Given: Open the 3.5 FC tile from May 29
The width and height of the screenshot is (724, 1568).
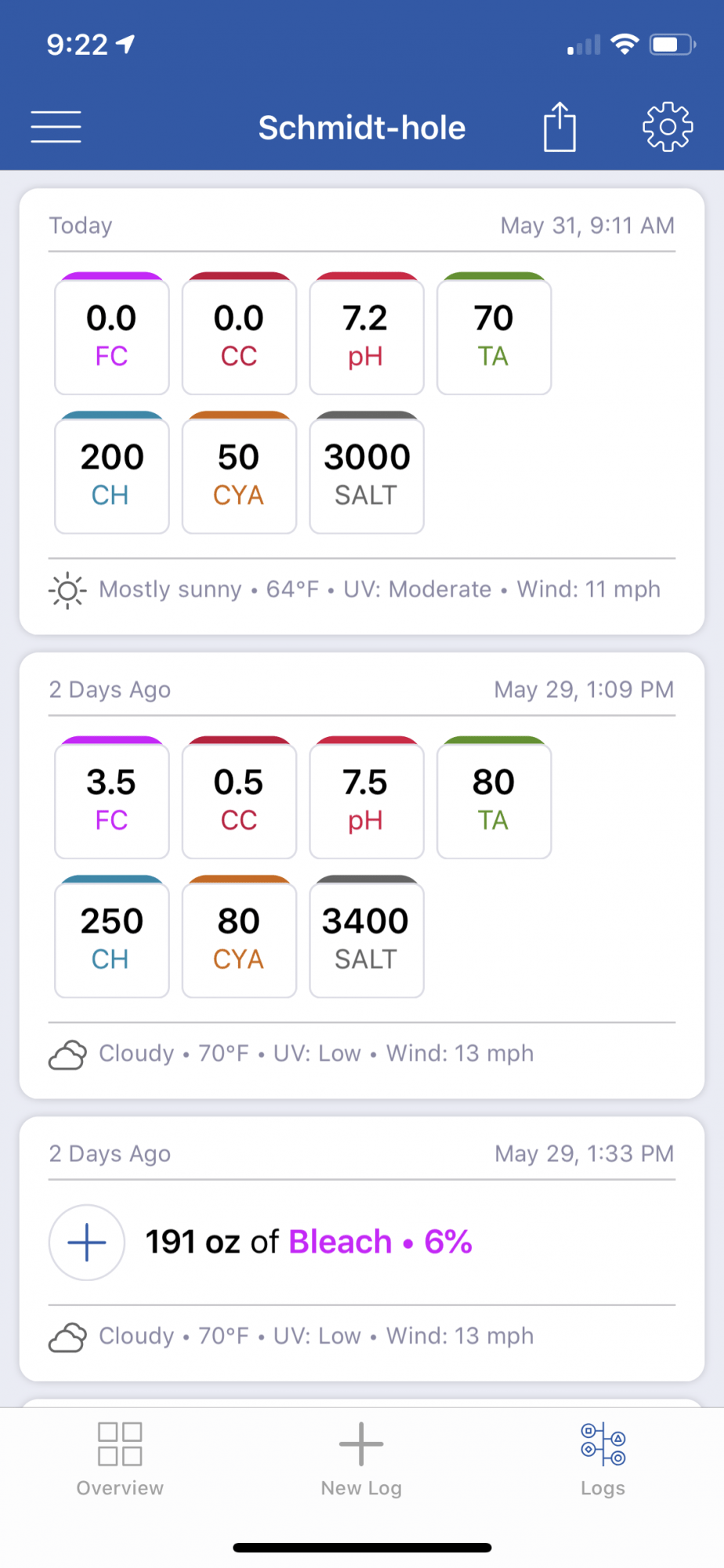Looking at the screenshot, I should point(112,798).
